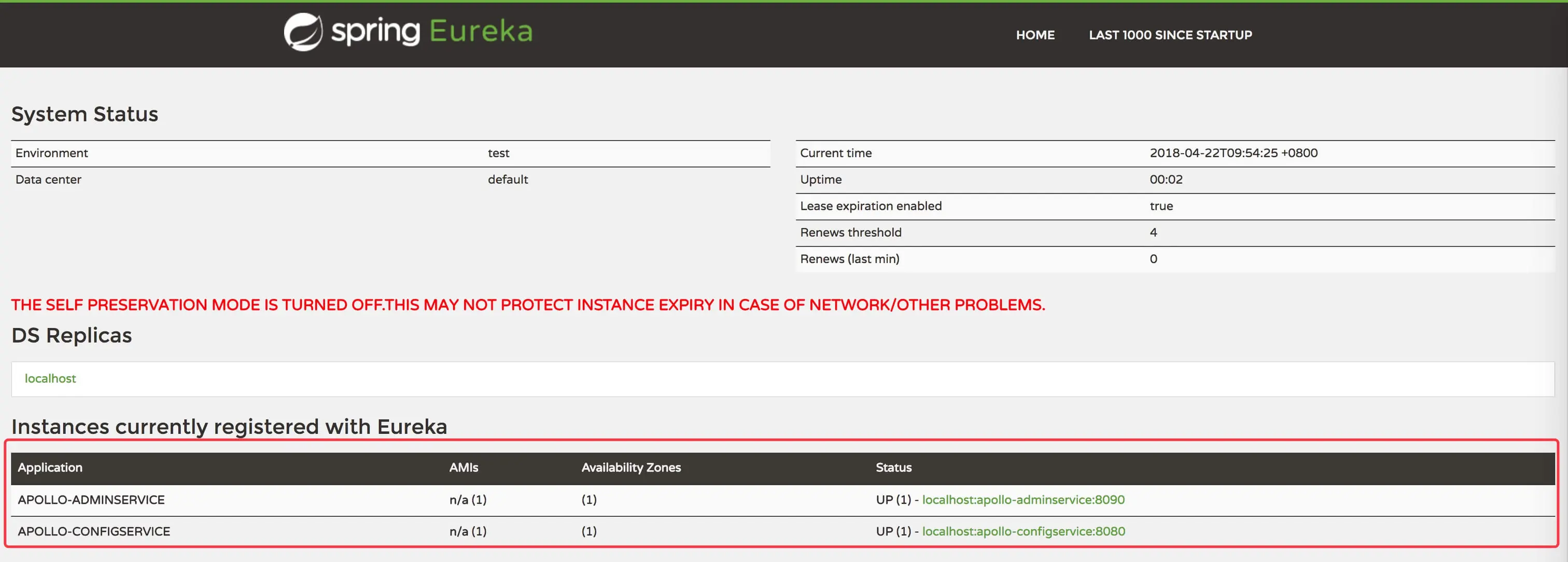The width and height of the screenshot is (1568, 562).
Task: Click the Spring leaf logo icon
Action: 302,32
